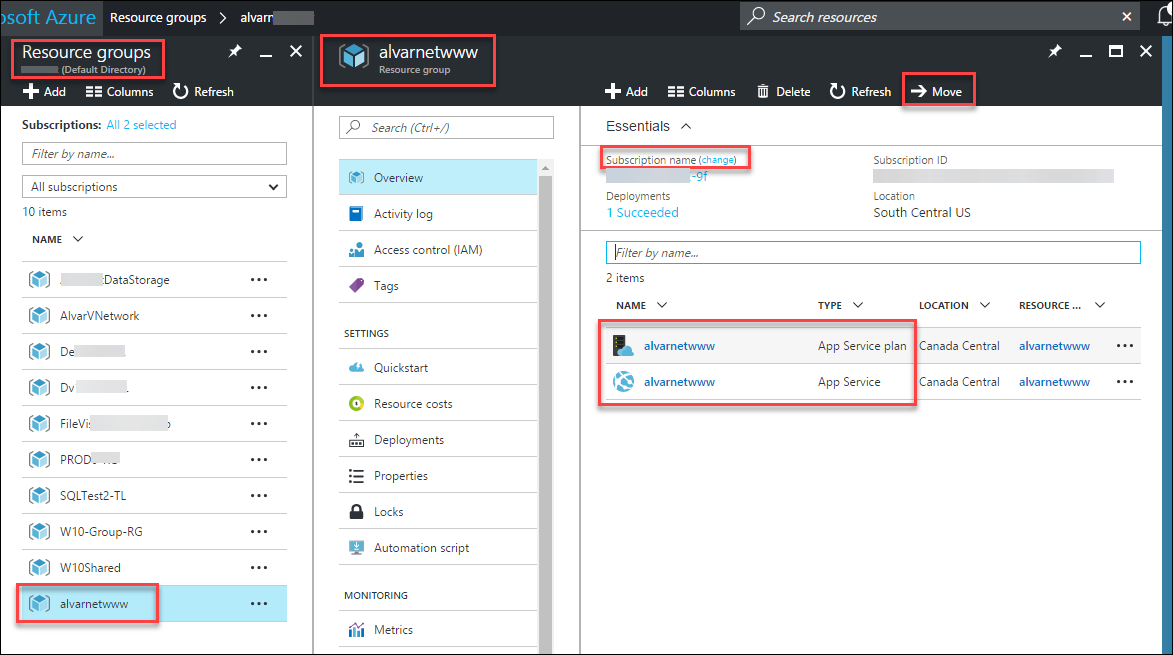Click the Filter by name field under Subscriptions
The height and width of the screenshot is (655, 1173).
pyautogui.click(x=154, y=153)
